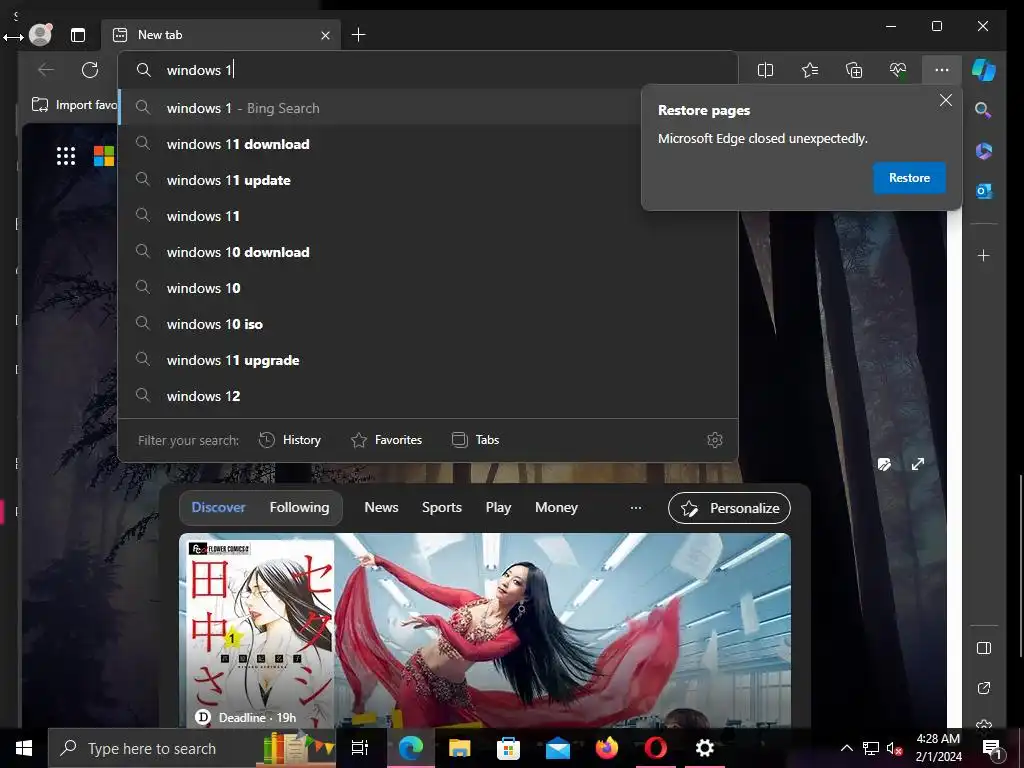1024x768 pixels.
Task: Choose the 'windows 11' suggestion
Action: [x=428, y=216]
